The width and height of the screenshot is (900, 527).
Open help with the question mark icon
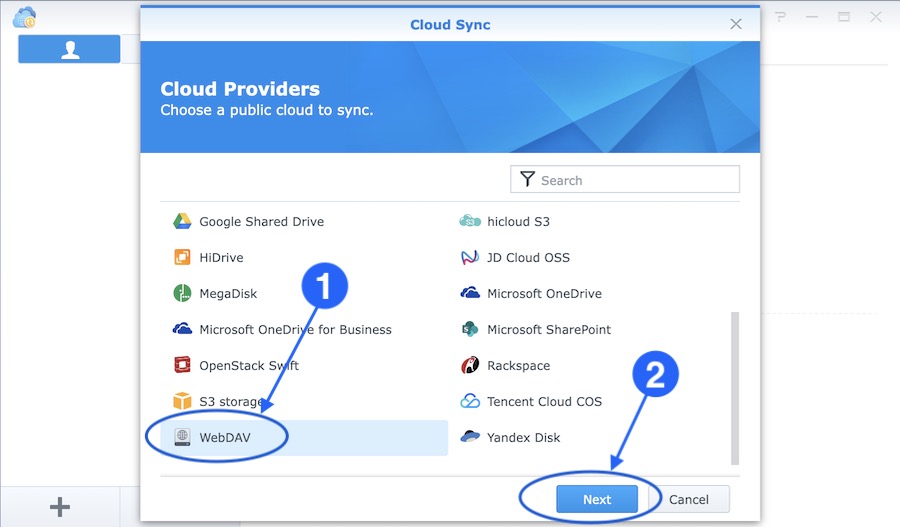(x=779, y=17)
